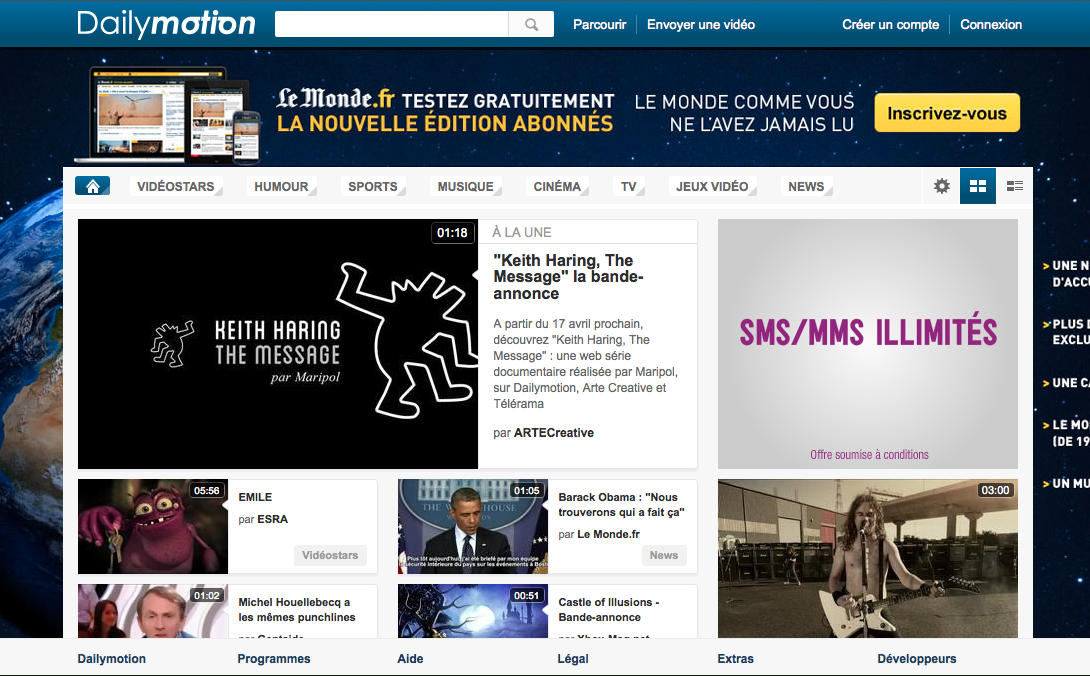Select the Jeux Vidéo tab
This screenshot has height=676, width=1090.
(712, 186)
